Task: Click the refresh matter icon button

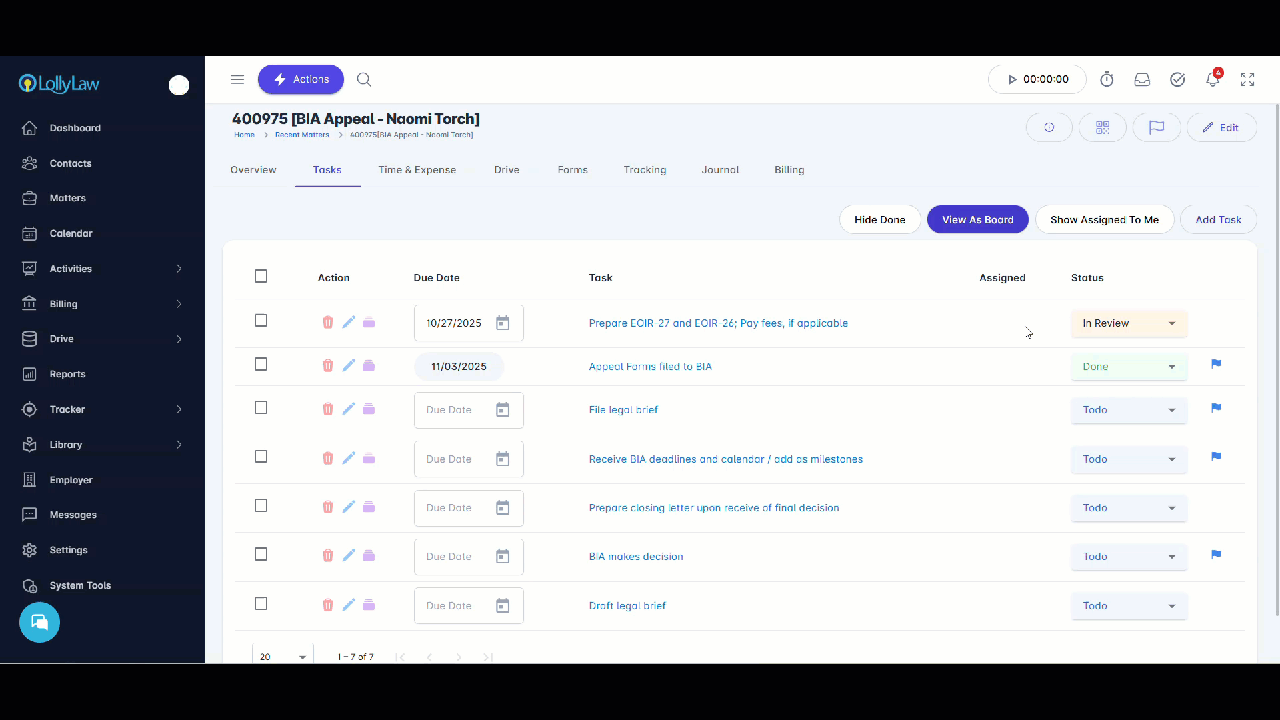Action: (x=1049, y=128)
